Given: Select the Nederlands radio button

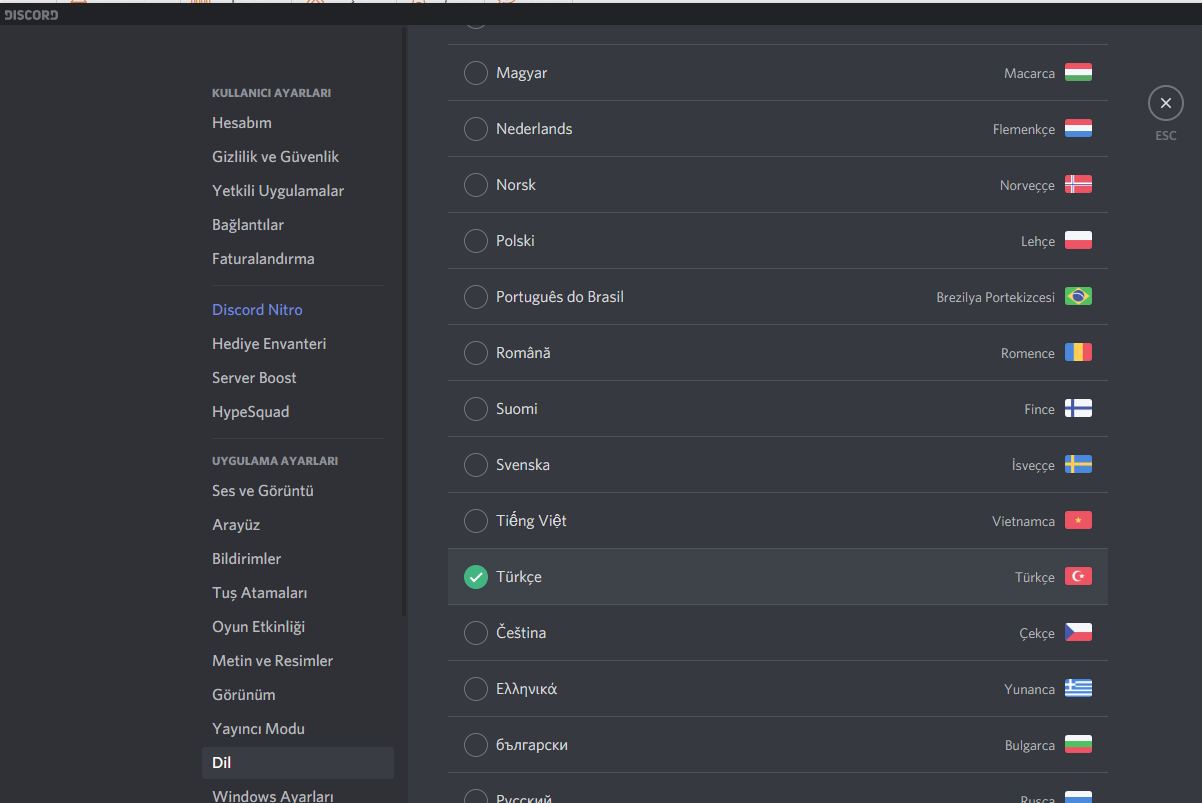Looking at the screenshot, I should pyautogui.click(x=476, y=129).
